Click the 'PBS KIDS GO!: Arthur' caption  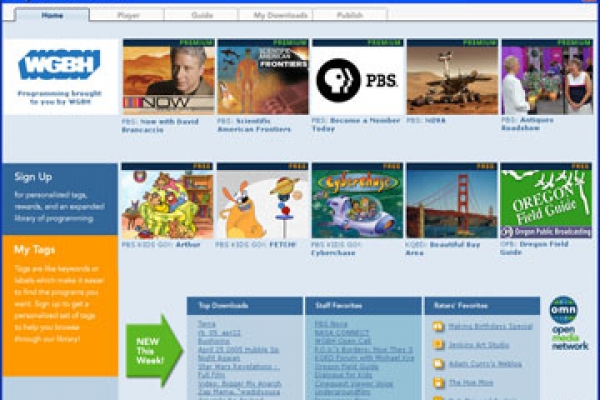tap(161, 245)
